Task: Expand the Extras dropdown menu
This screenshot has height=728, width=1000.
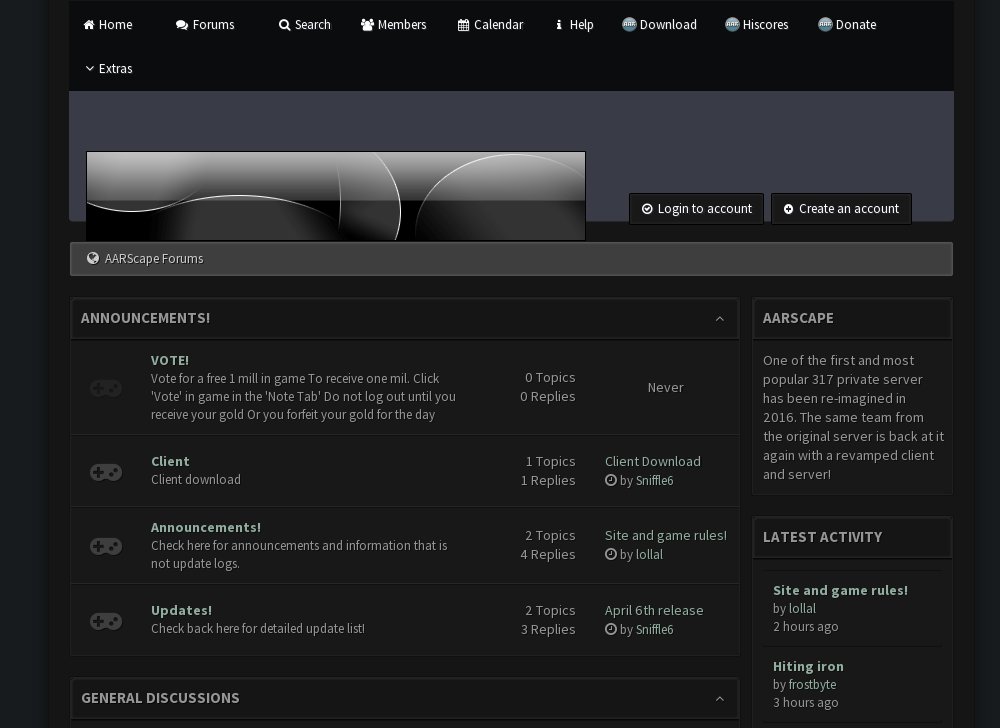Action: pyautogui.click(x=108, y=68)
